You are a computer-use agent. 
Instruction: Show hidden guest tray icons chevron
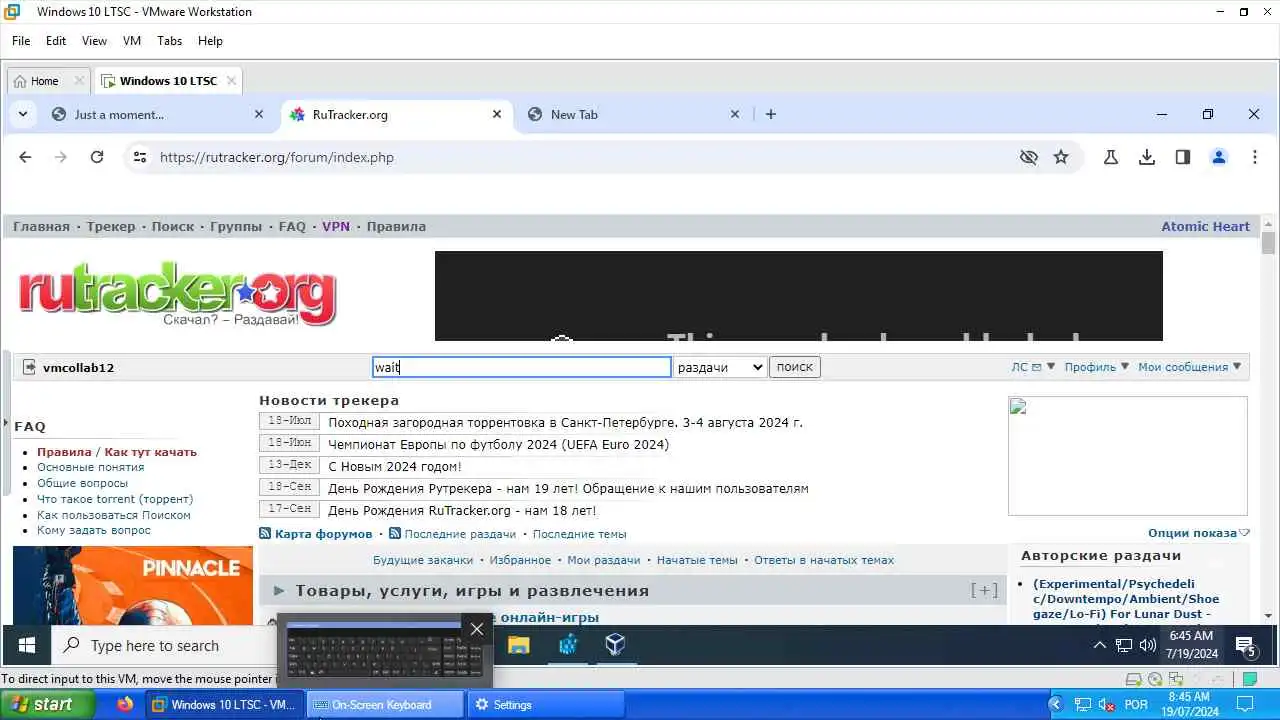point(1099,646)
